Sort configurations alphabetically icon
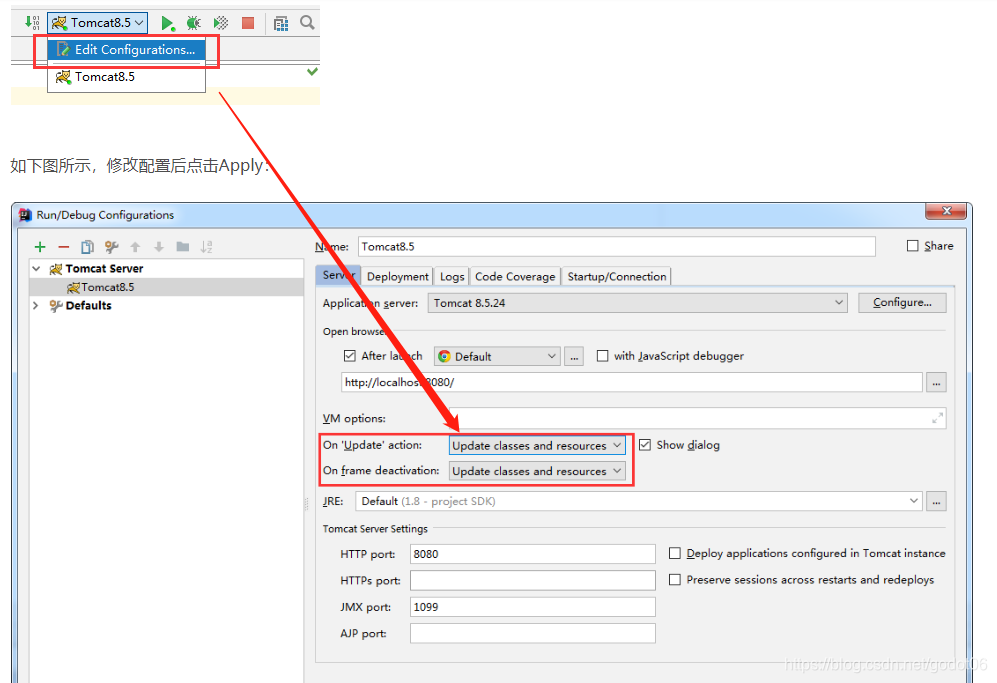The height and width of the screenshot is (683, 997). click(x=206, y=247)
